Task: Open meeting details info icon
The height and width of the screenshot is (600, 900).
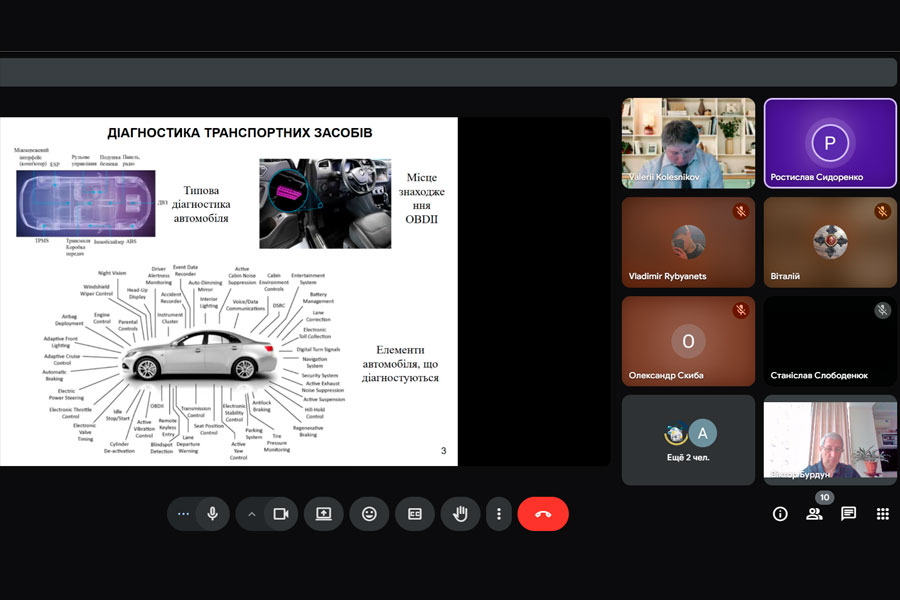Action: [x=780, y=514]
